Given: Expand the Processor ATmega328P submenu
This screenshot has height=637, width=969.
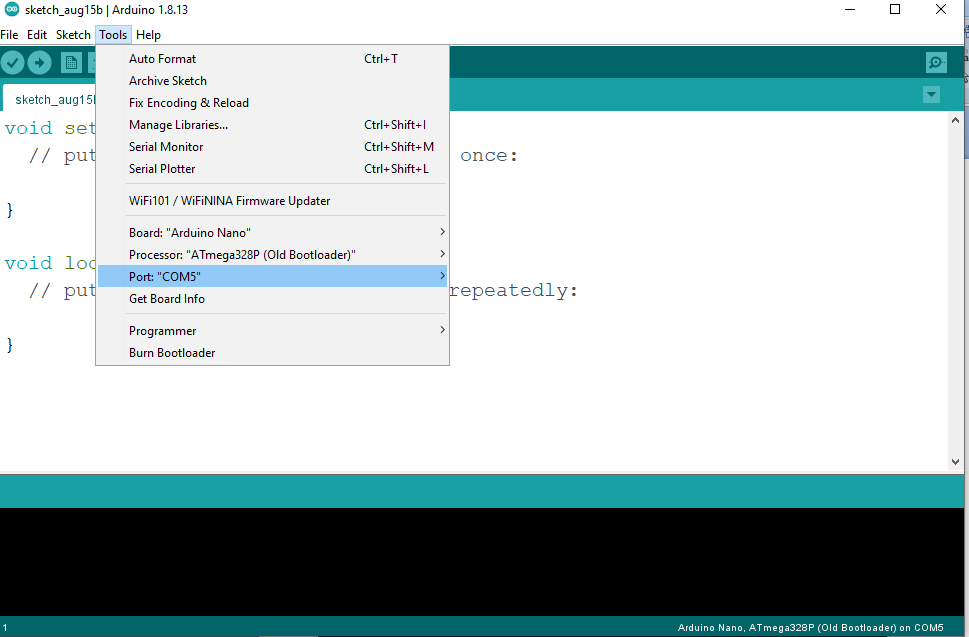Looking at the screenshot, I should pos(272,255).
